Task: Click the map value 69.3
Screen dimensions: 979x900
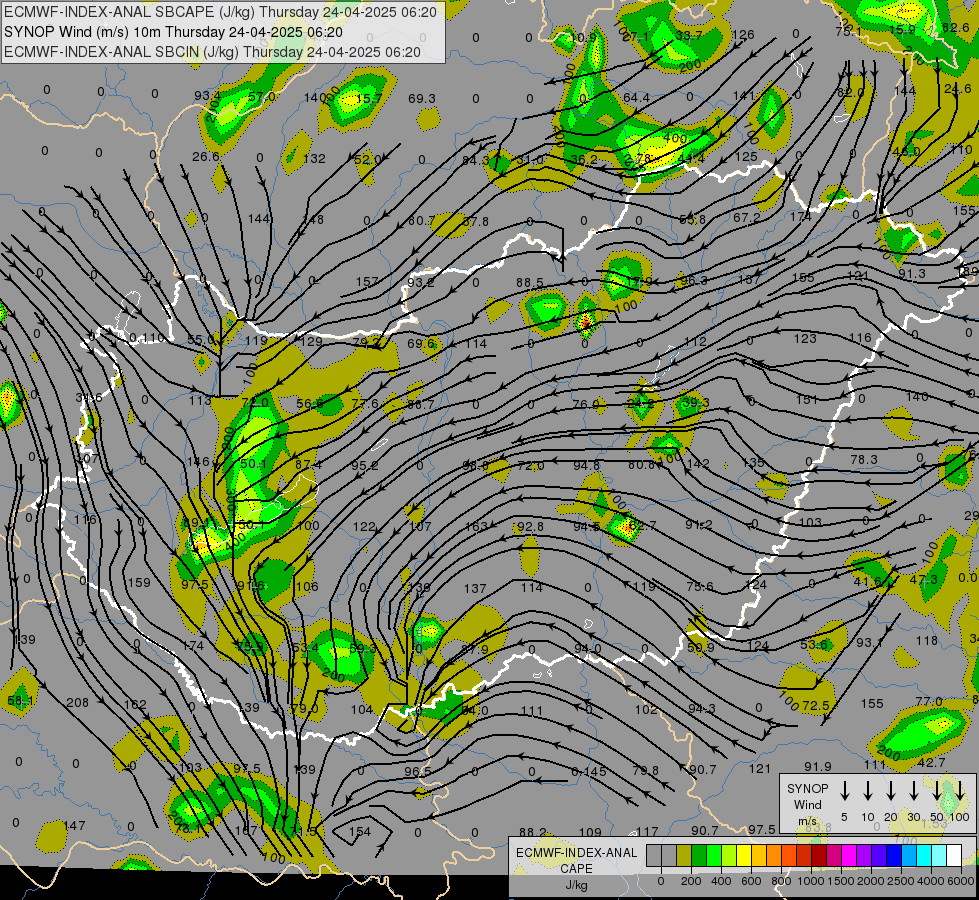Action: coord(422,99)
